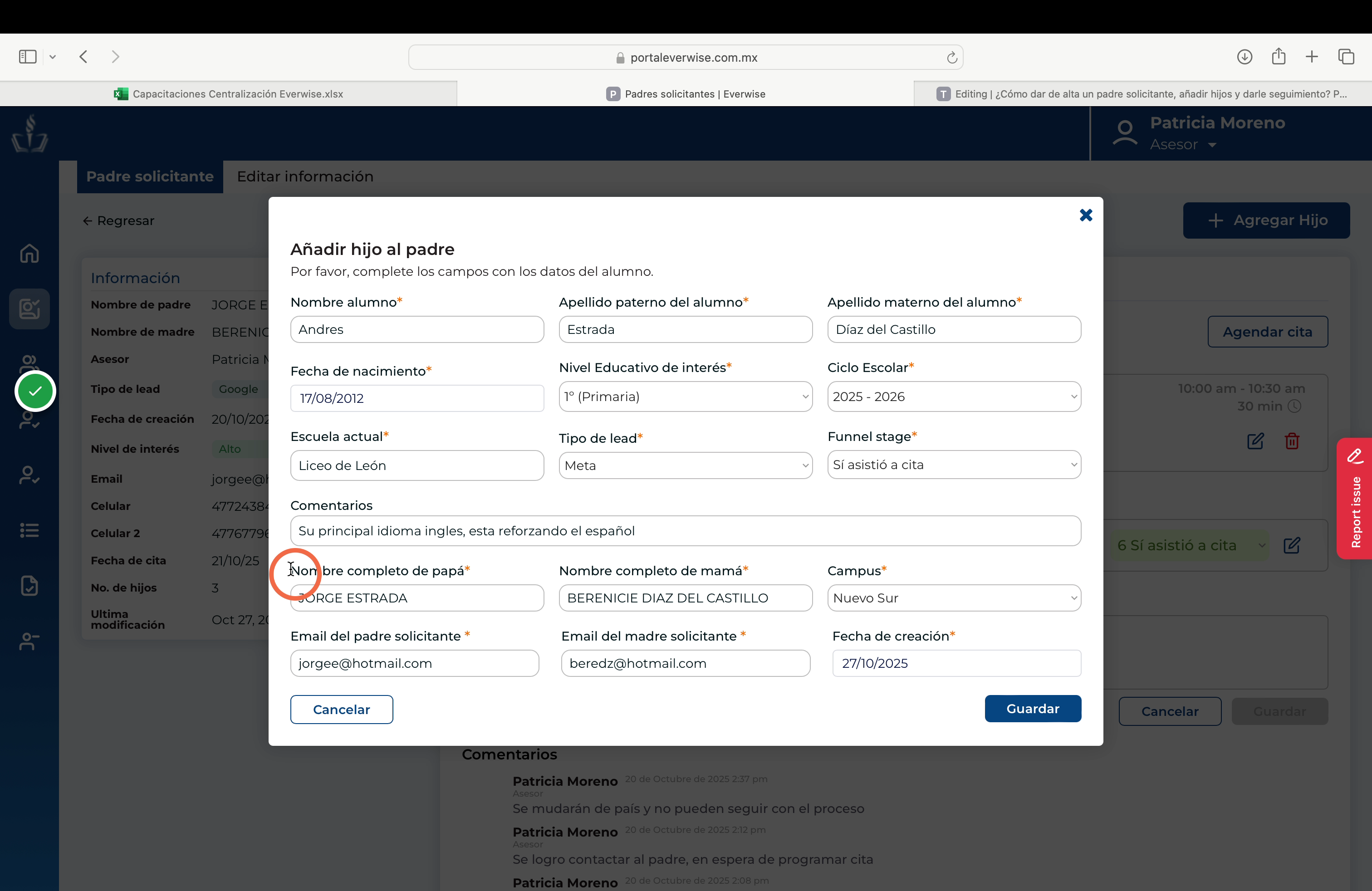The height and width of the screenshot is (891, 1372).
Task: Click the Safari share icon
Action: tap(1278, 56)
